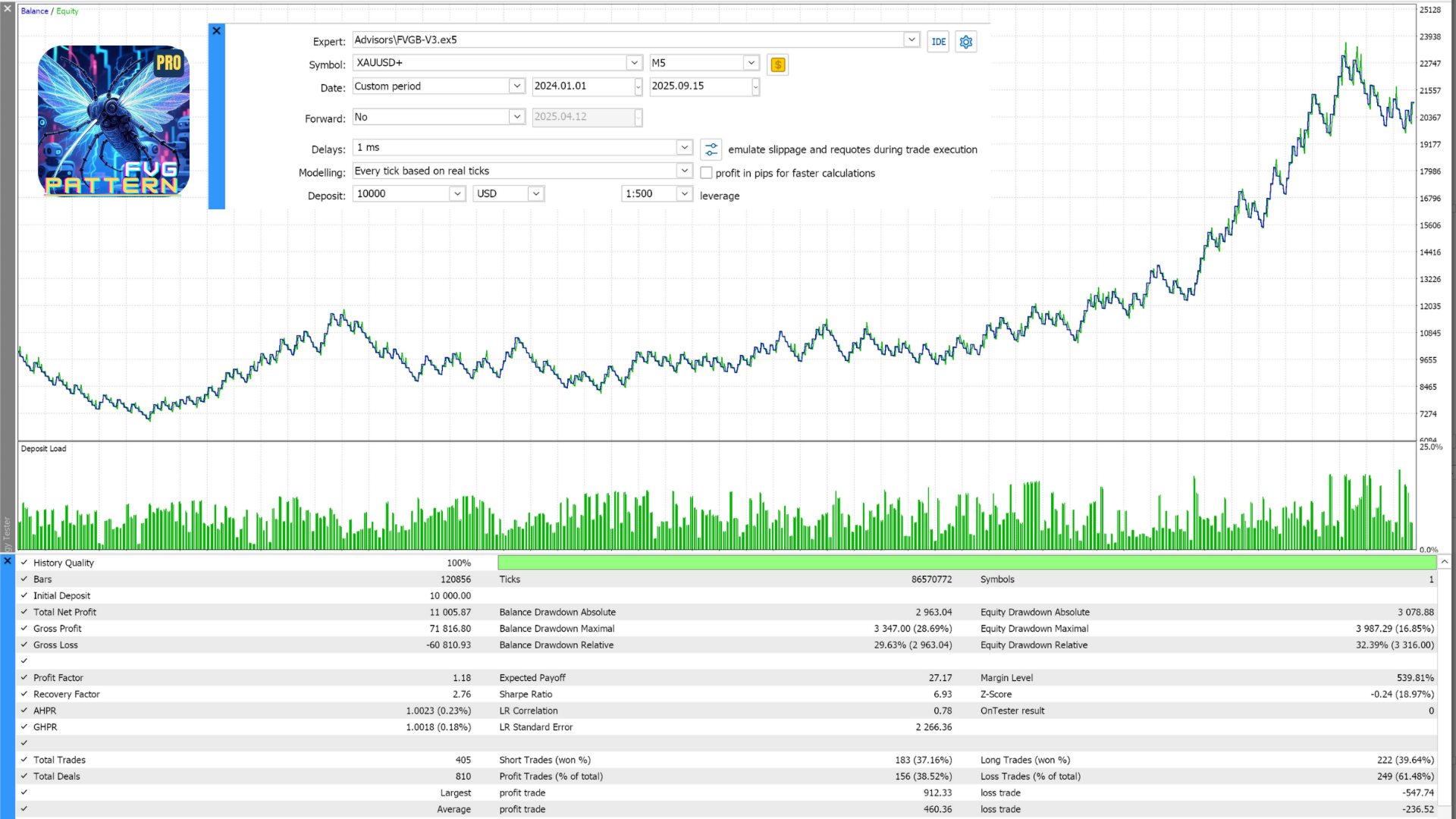Screen dimensions: 1456x819
Task: Expand the Modelling mode dropdown
Action: [x=684, y=171]
